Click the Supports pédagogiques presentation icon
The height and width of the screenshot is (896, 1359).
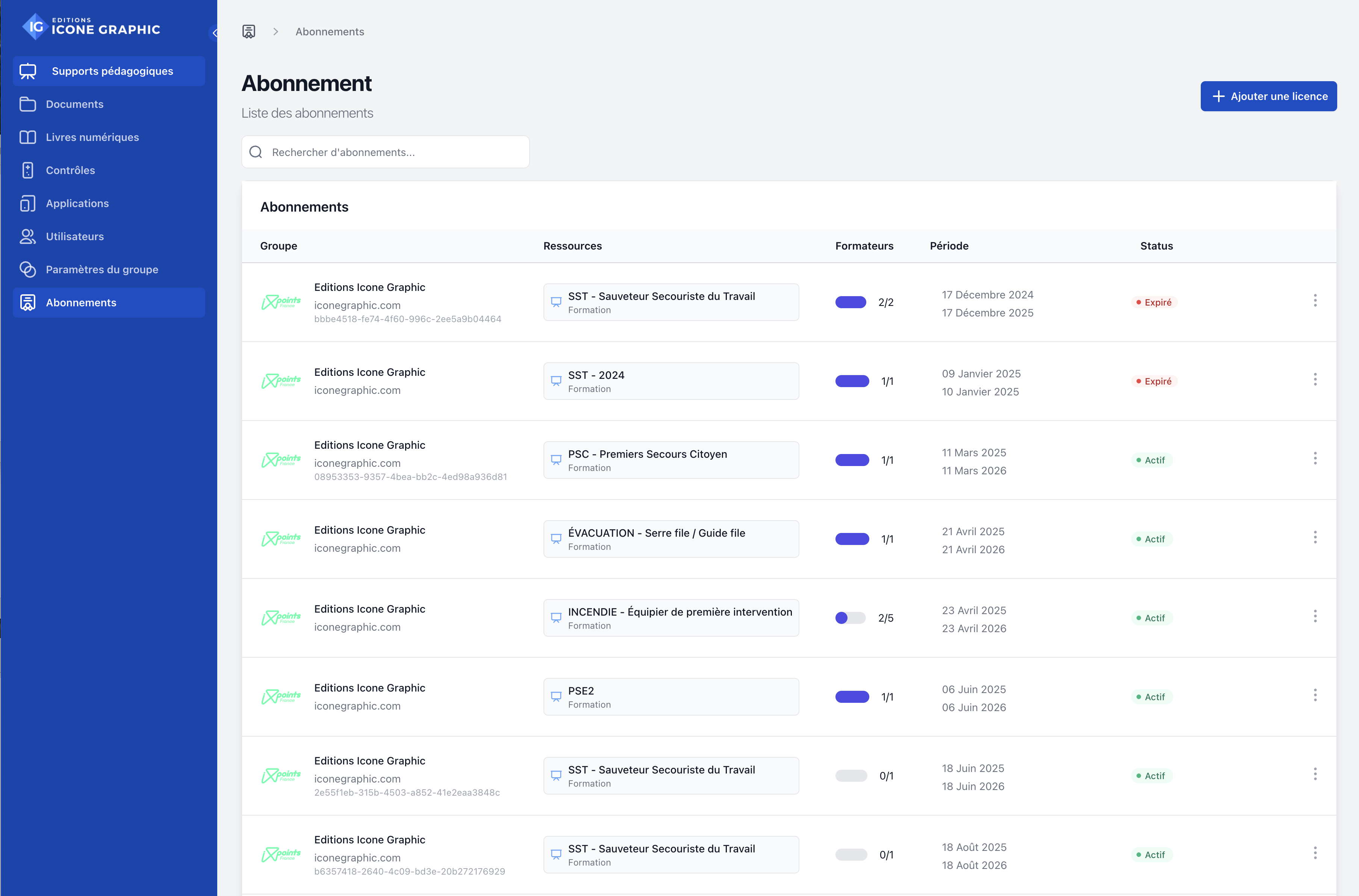click(27, 71)
